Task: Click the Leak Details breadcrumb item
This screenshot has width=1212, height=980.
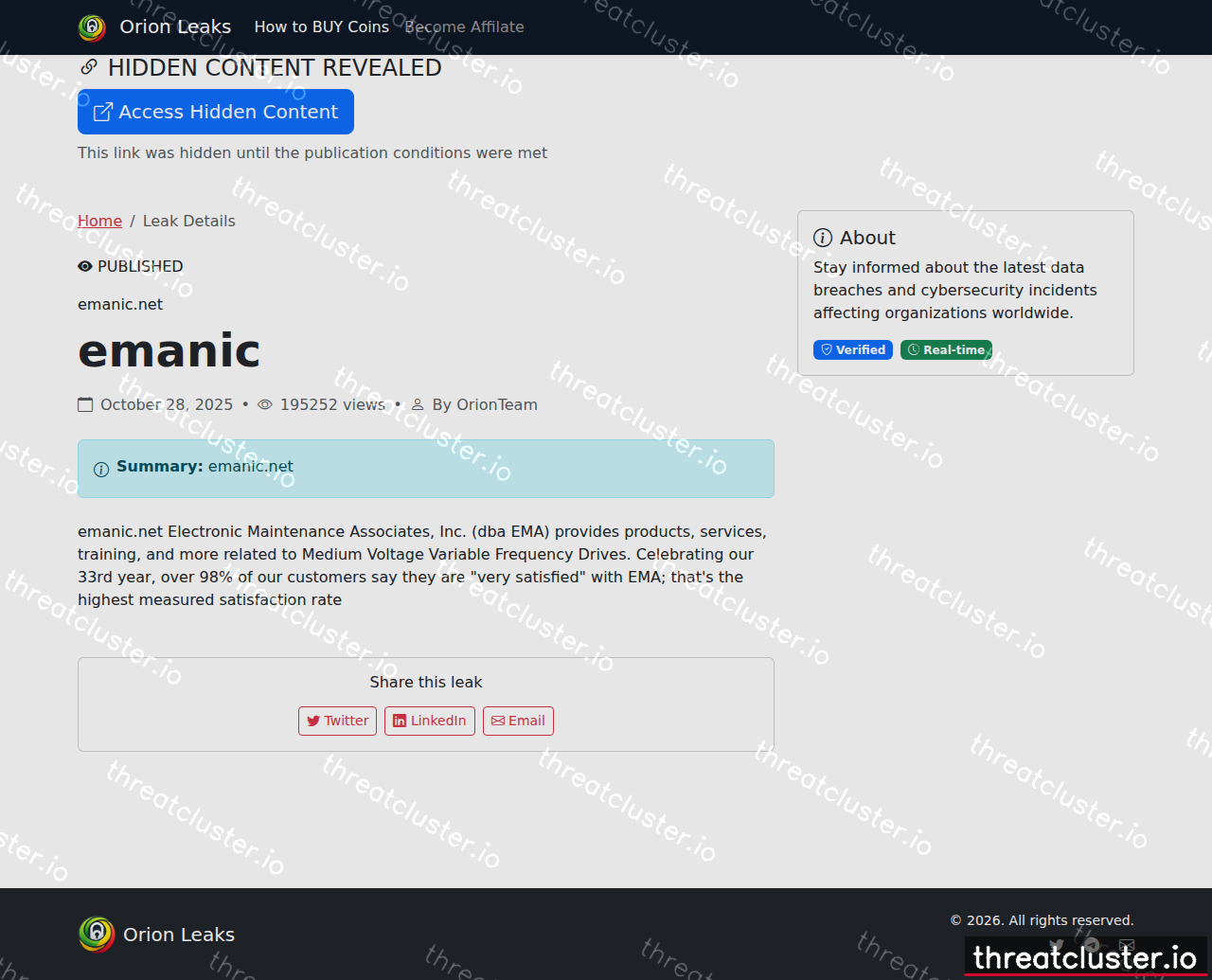Action: [x=189, y=221]
